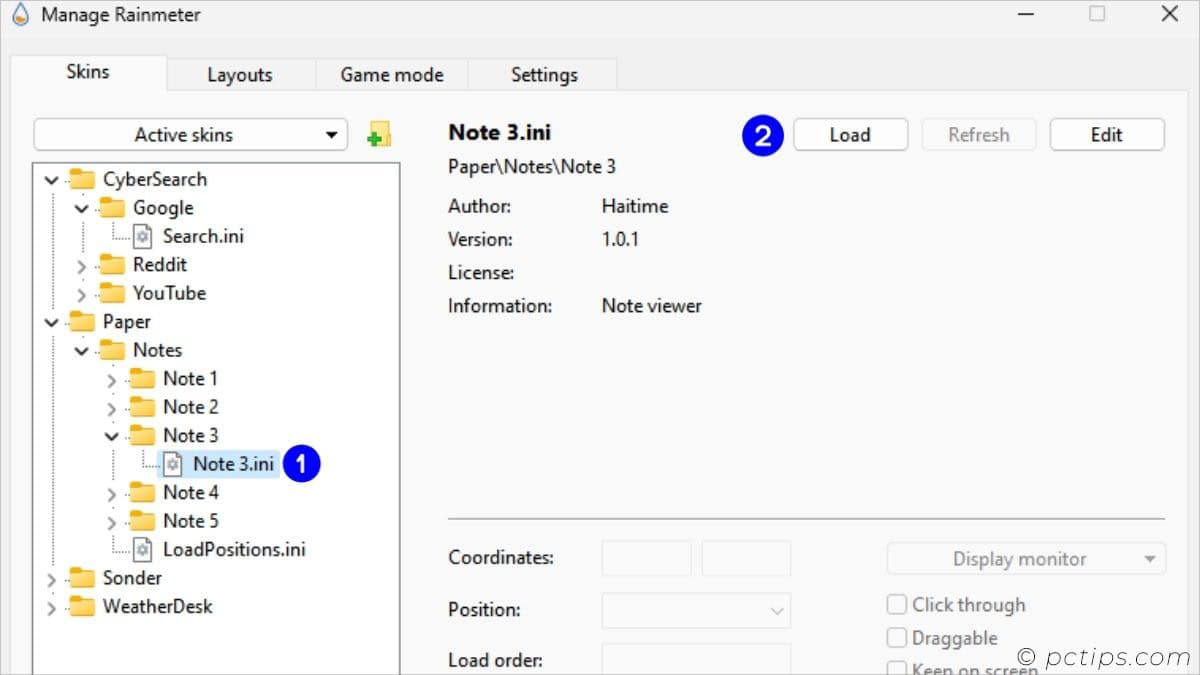Click the Note 4 folder icon
This screenshot has height=675, width=1200.
143,493
